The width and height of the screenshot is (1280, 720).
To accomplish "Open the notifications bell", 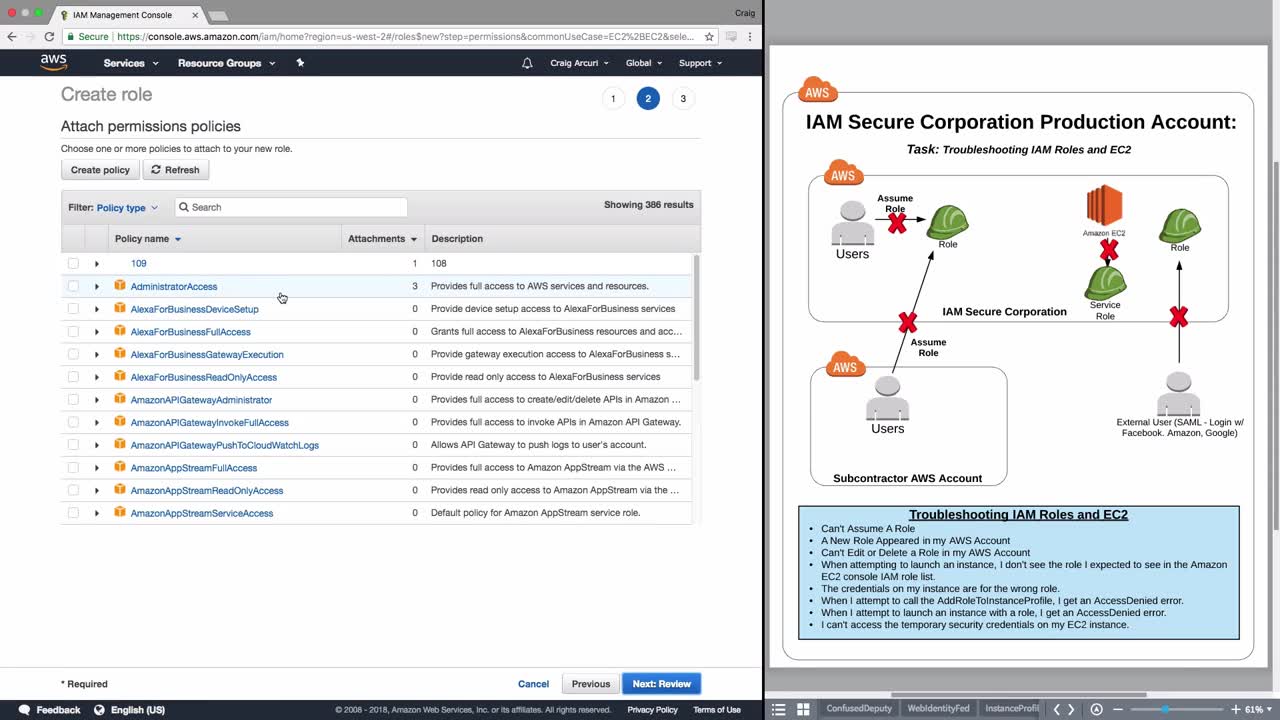I will (527, 63).
